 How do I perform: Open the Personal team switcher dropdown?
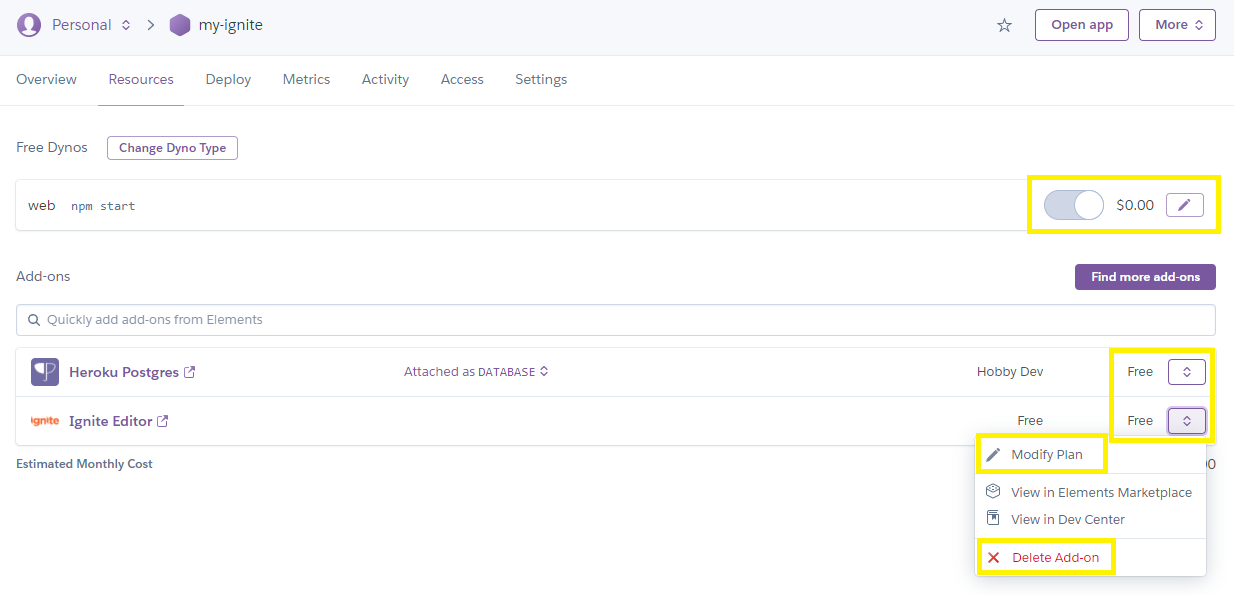click(126, 25)
